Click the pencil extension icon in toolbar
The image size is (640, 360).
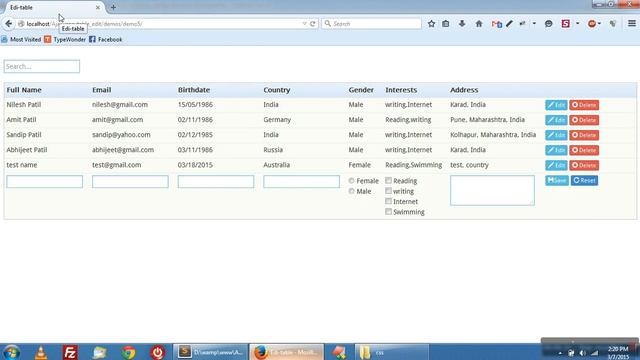509,24
